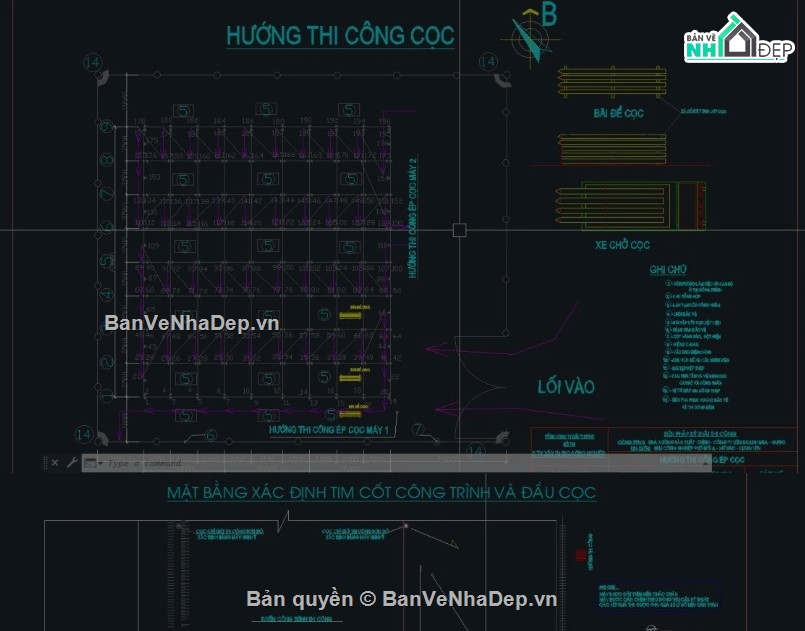Select the blue notes box in lower sheet
This screenshot has width=805, height=631.
(659, 597)
